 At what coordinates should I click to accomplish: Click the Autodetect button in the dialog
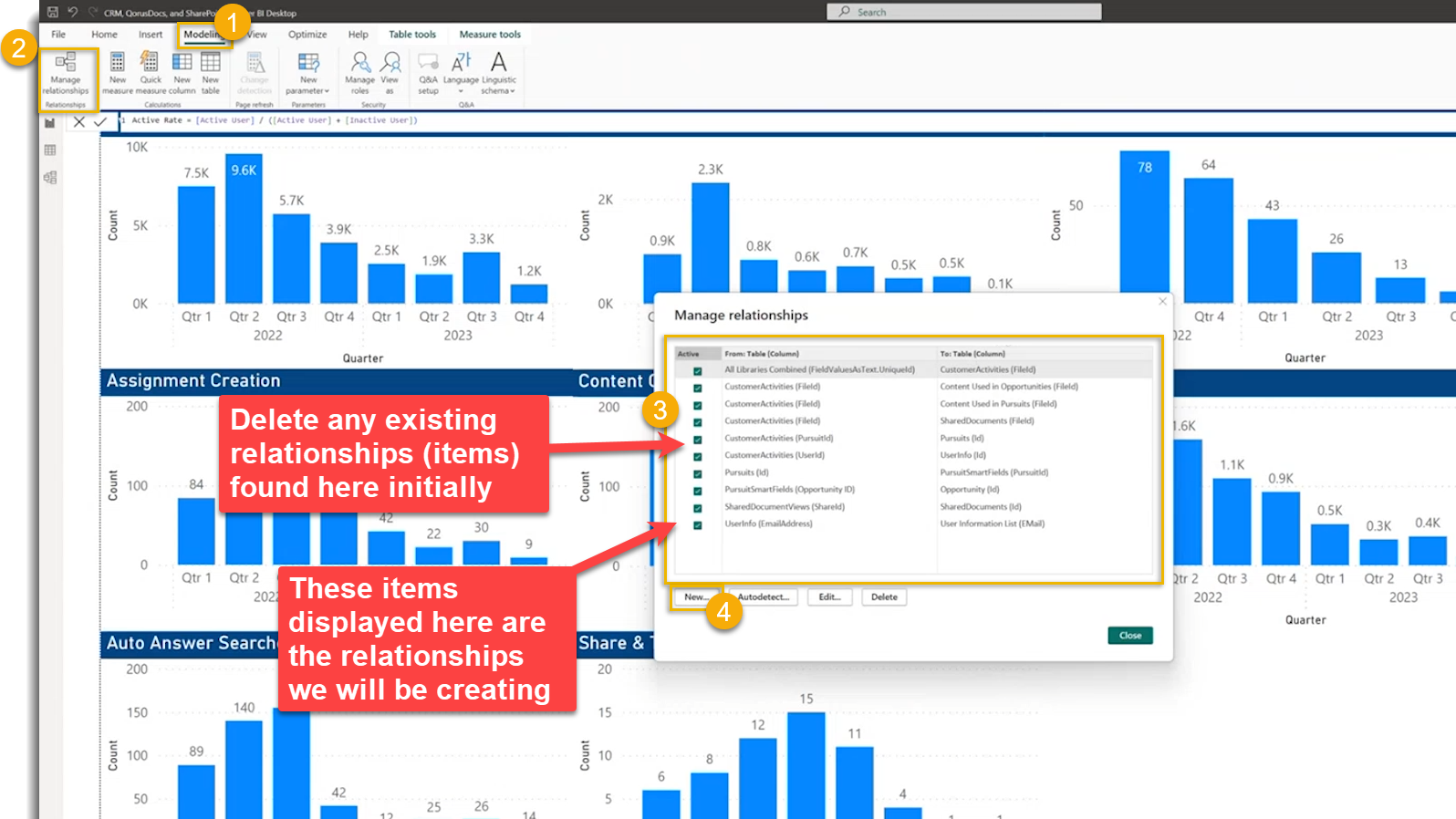(764, 597)
